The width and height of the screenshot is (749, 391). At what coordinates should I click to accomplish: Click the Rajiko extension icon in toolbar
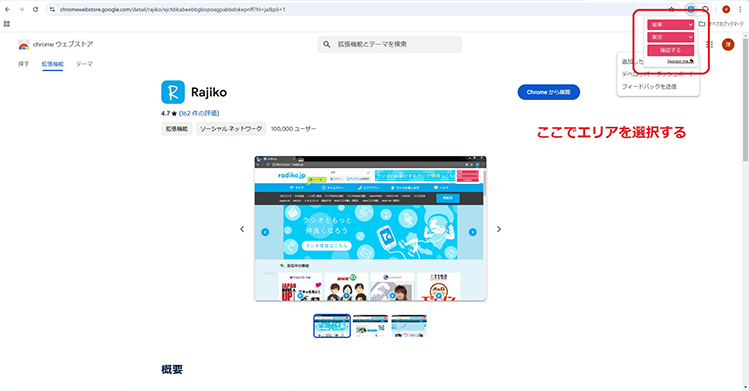(691, 9)
